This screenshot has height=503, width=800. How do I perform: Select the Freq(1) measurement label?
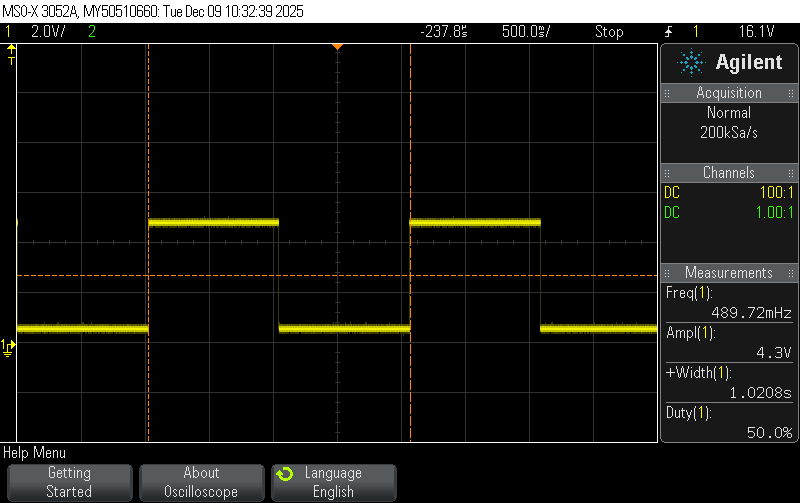point(689,293)
